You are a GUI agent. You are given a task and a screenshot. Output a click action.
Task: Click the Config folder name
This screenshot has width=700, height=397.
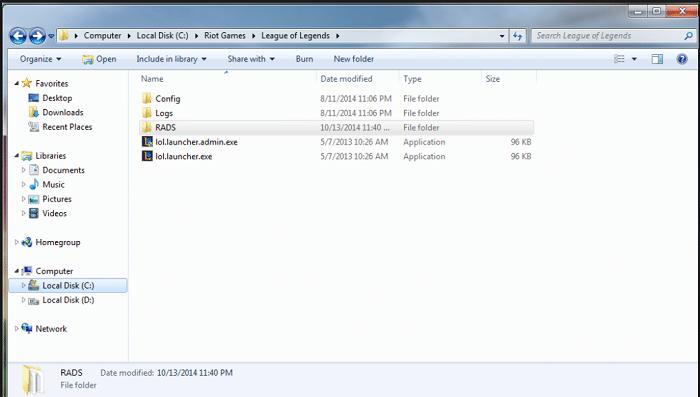click(x=167, y=99)
